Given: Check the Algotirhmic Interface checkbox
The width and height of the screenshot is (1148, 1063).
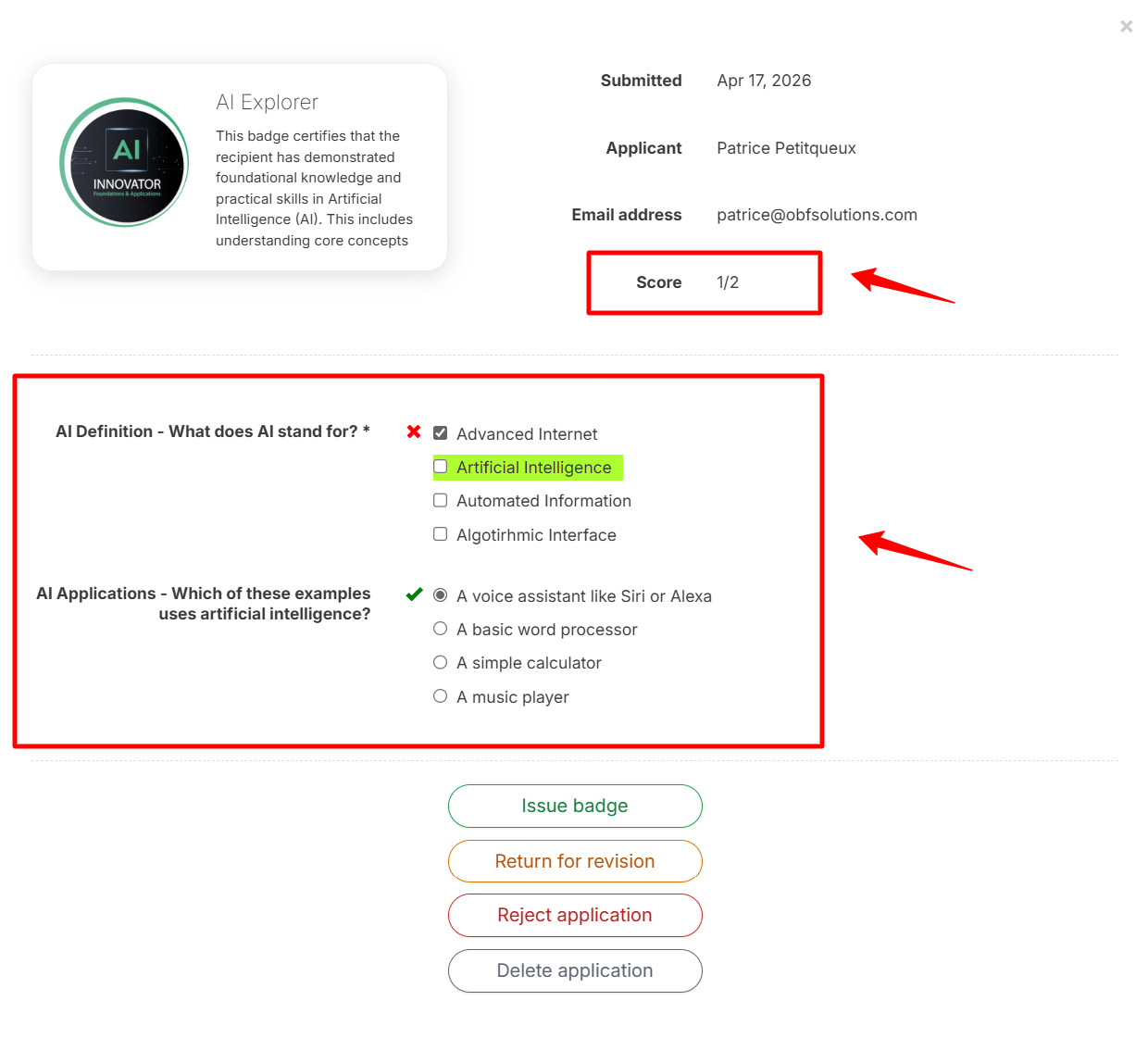Looking at the screenshot, I should 441,534.
